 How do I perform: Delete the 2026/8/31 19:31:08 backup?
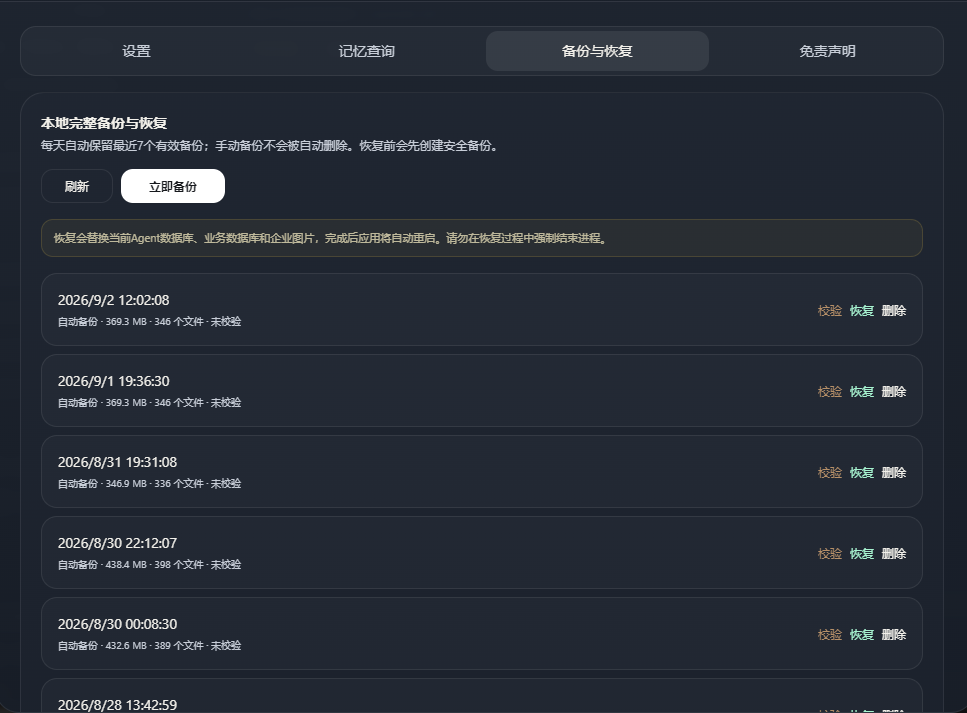894,472
